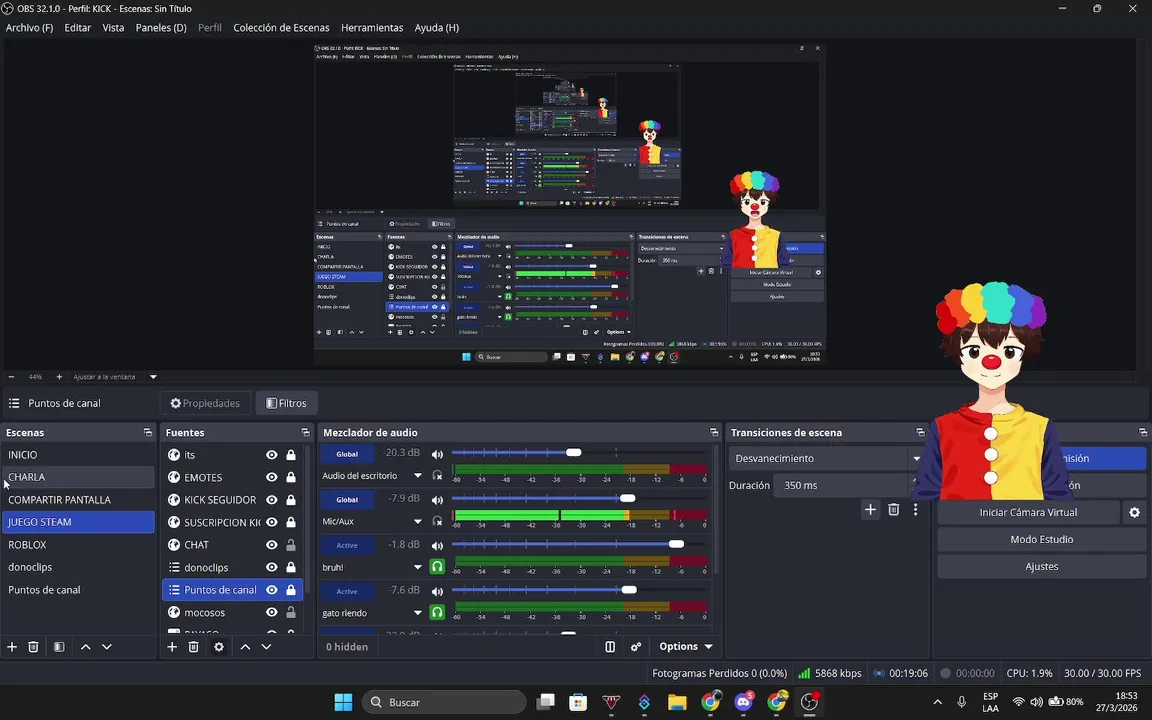
Task: Toggle monitoring headphones for gato riendo
Action: tap(437, 612)
